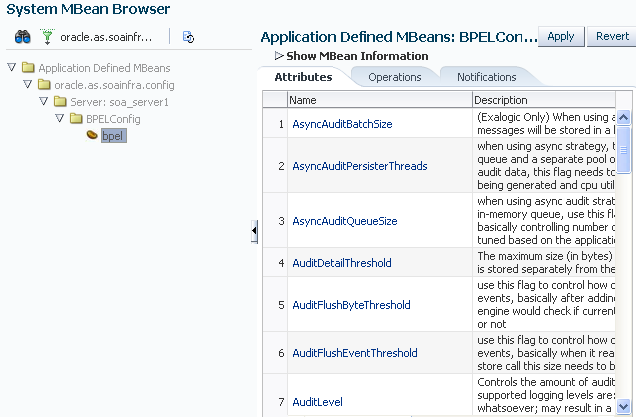Collapse the Application Defined MBeans node
This screenshot has width=636, height=417.
point(11,68)
